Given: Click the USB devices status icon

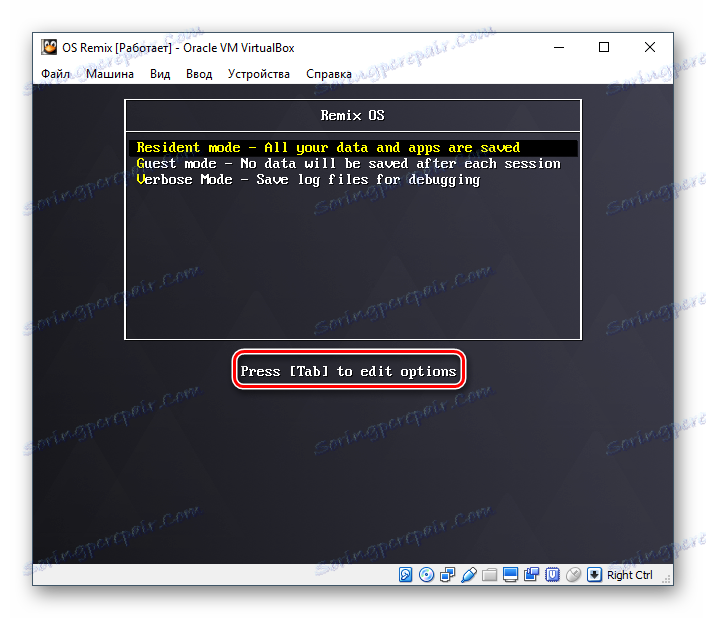Looking at the screenshot, I should pos(468,575).
